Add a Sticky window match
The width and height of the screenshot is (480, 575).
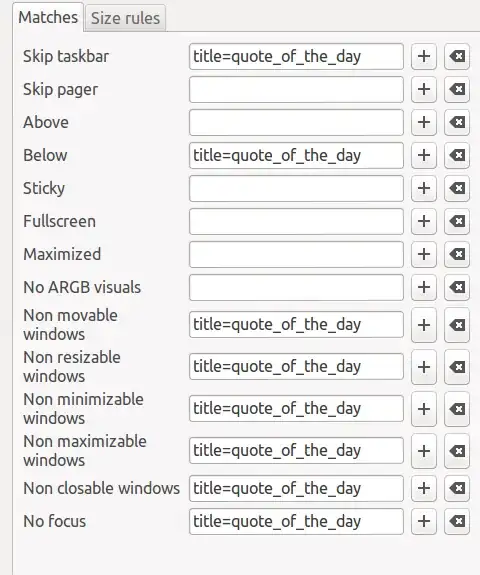point(424,188)
